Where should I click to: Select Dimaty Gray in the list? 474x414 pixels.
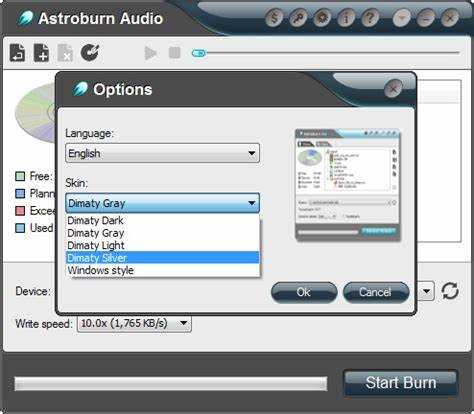click(x=163, y=233)
